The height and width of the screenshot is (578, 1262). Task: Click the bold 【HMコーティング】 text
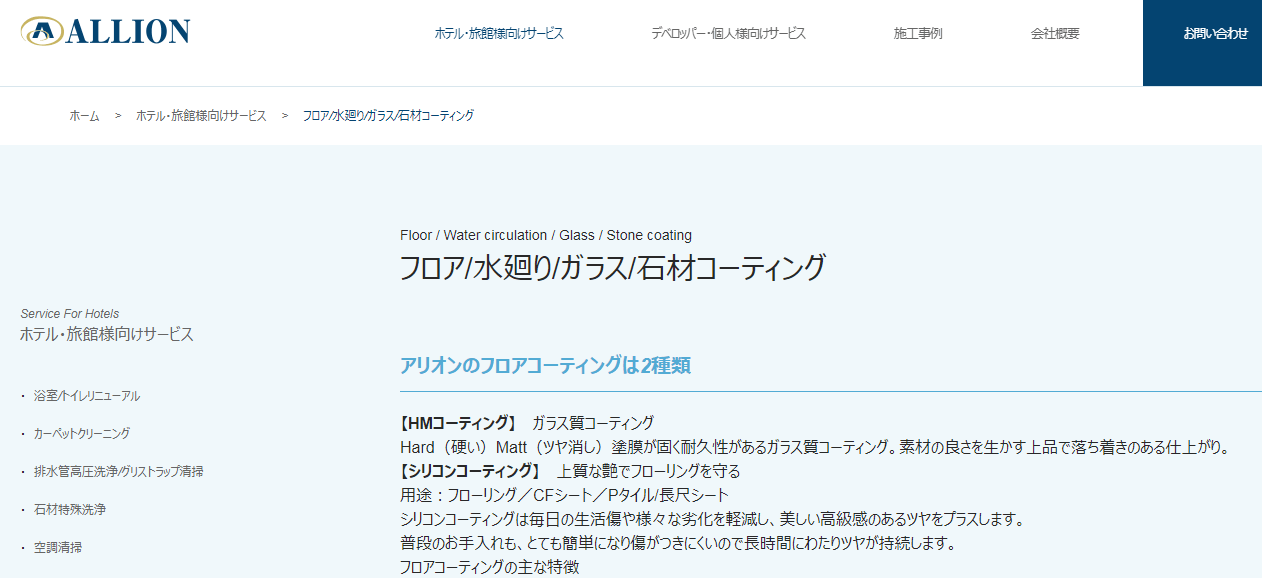tap(458, 423)
